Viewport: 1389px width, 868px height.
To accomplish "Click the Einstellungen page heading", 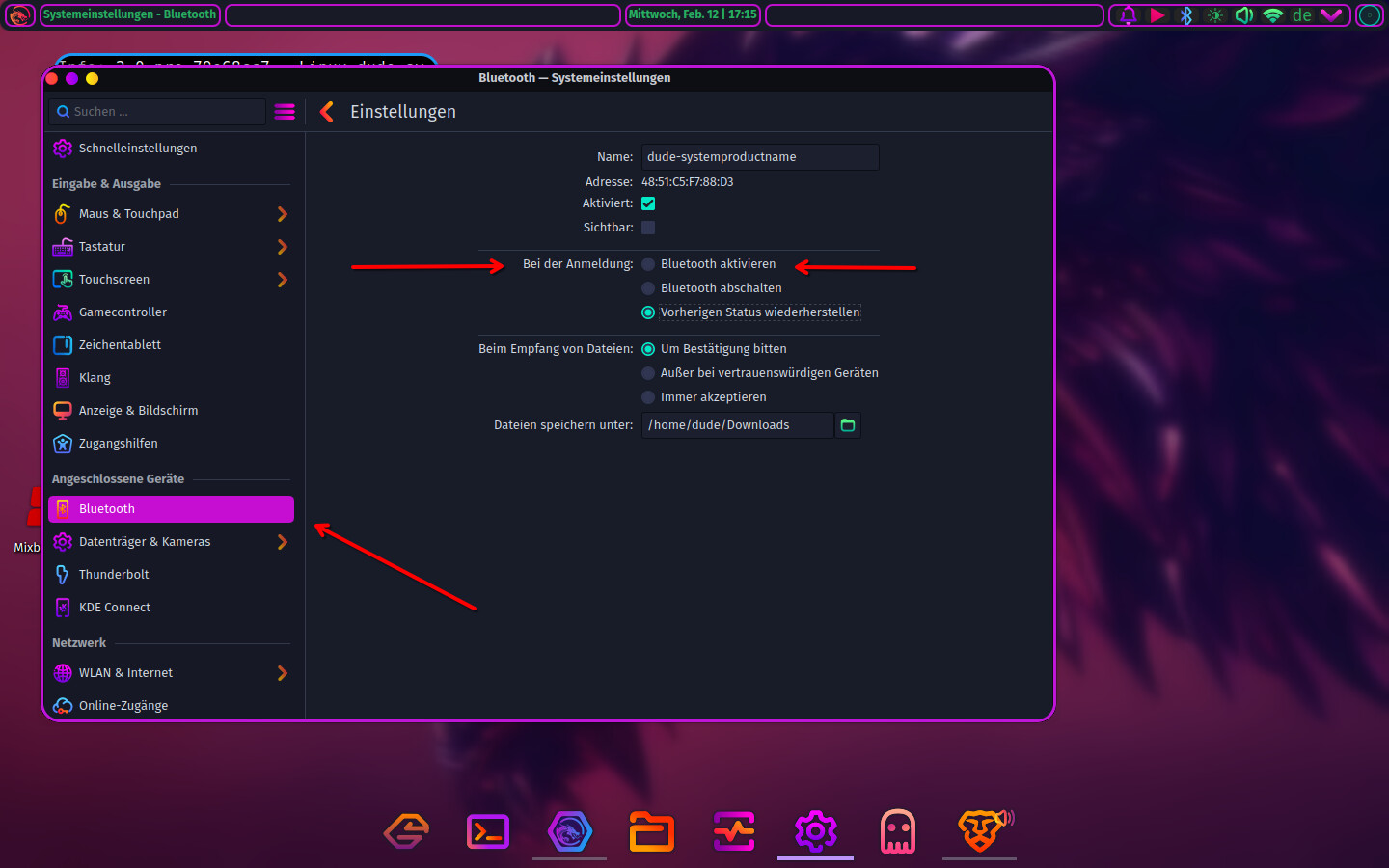I will (x=403, y=112).
